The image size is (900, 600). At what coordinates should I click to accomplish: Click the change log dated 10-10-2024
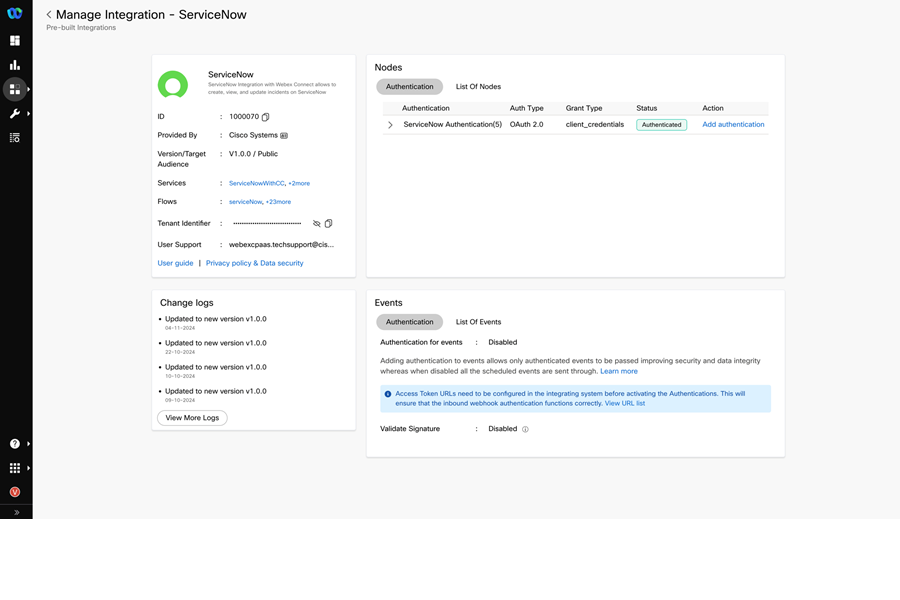pos(216,371)
